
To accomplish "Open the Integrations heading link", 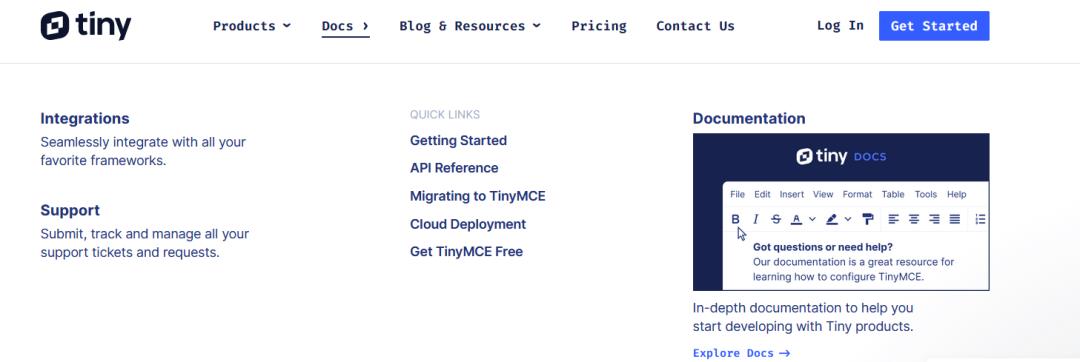I will pyautogui.click(x=85, y=118).
